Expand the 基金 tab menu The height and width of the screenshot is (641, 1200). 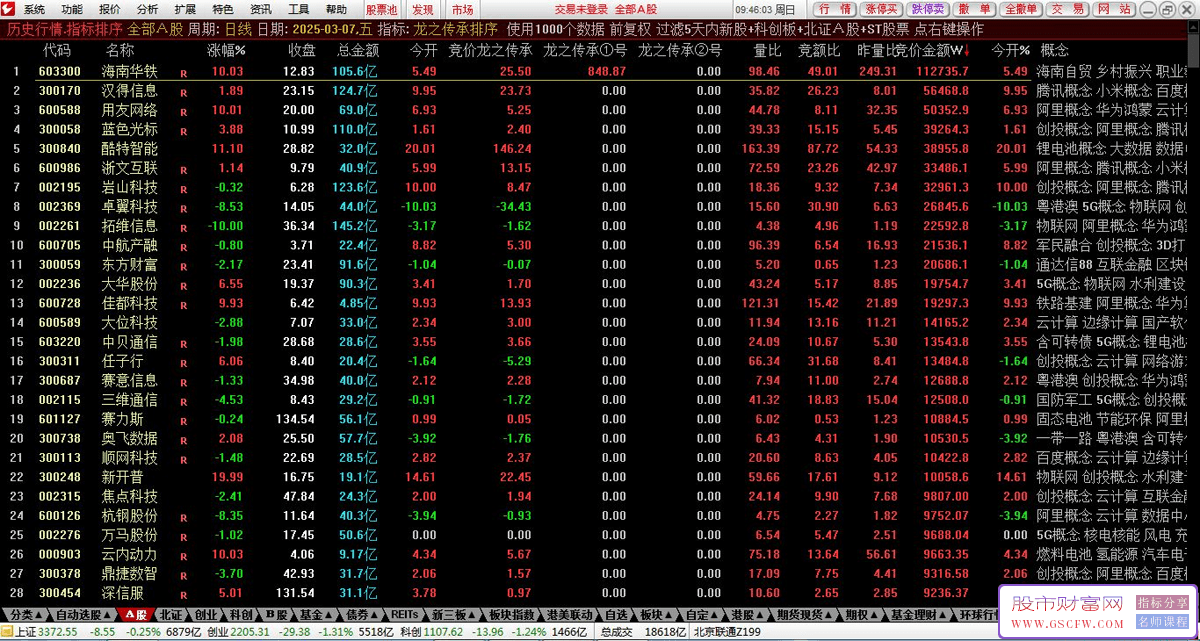click(317, 614)
